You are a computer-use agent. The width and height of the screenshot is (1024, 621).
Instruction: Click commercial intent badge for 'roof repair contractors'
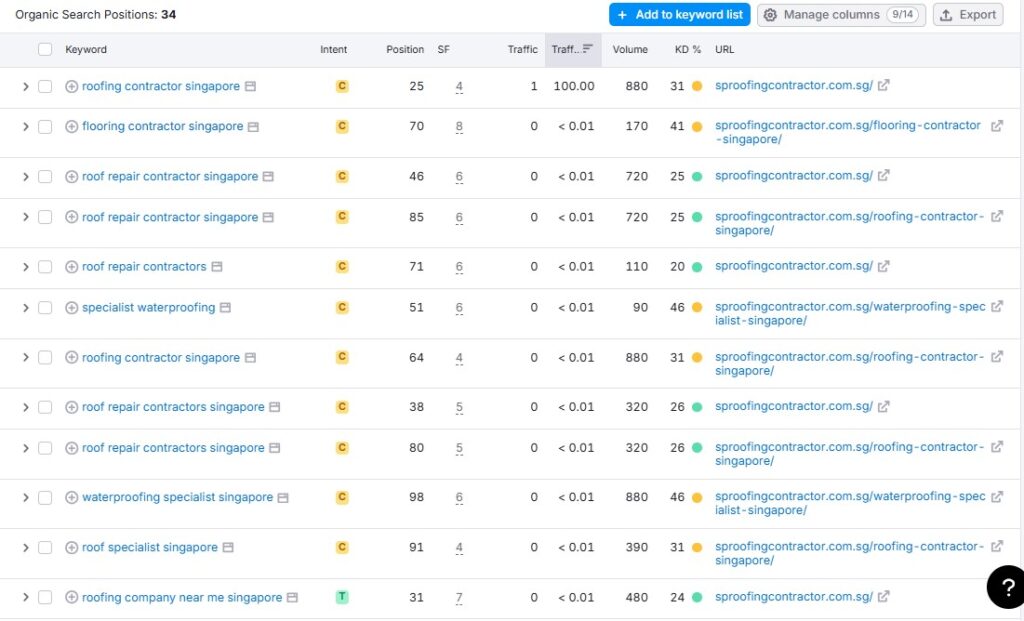point(342,267)
